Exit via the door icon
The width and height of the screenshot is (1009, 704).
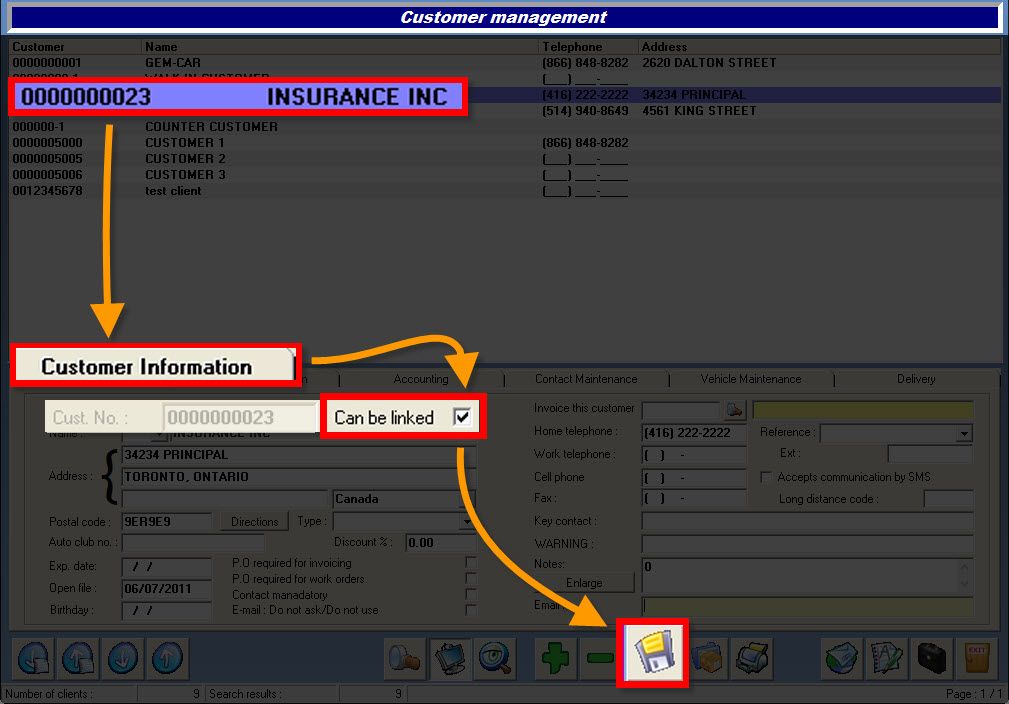[976, 658]
